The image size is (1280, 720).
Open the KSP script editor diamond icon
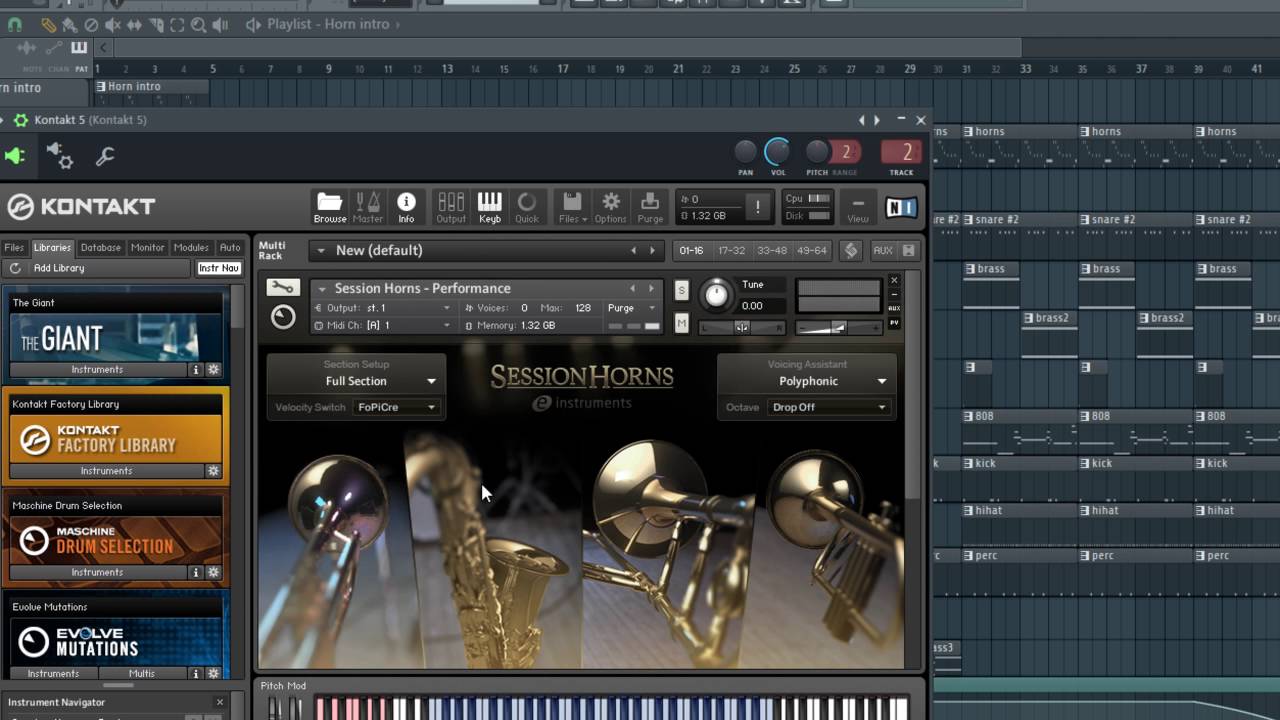point(851,250)
